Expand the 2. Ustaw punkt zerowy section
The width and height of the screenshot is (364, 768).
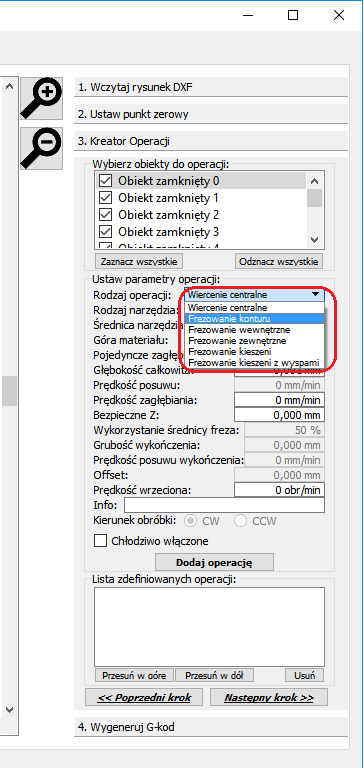pos(211,115)
